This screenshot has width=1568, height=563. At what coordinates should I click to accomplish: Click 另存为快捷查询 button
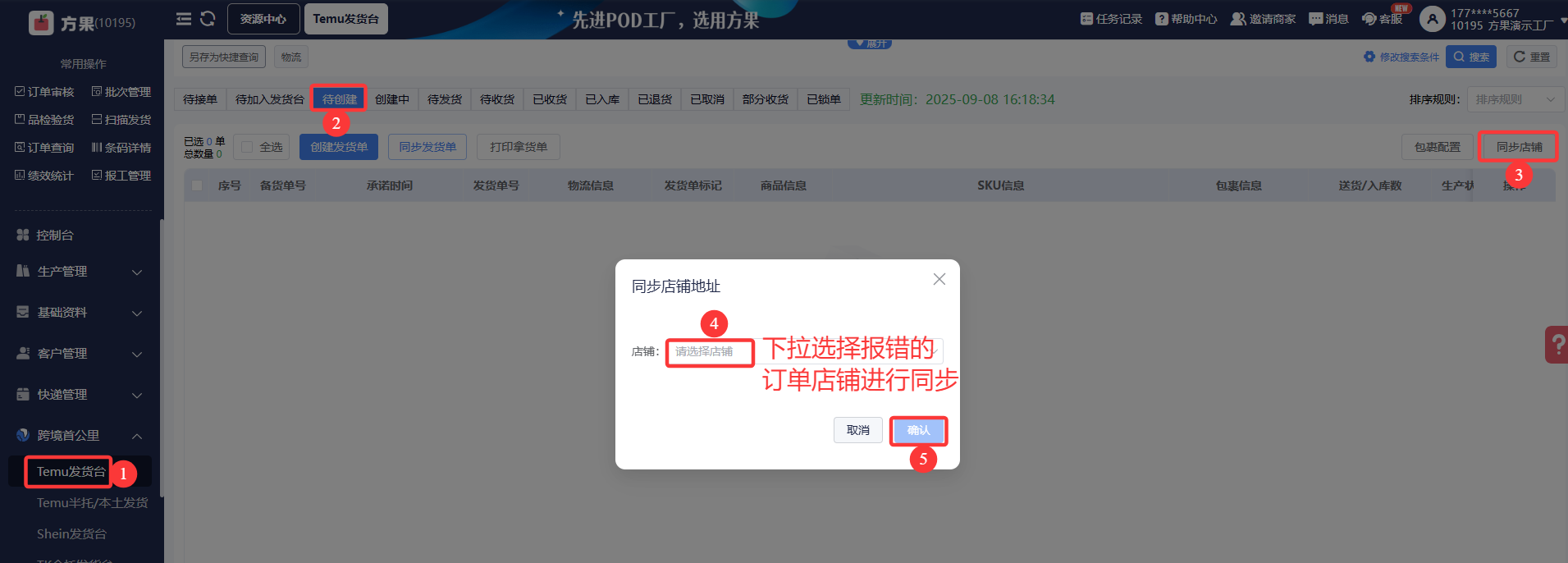(x=224, y=57)
